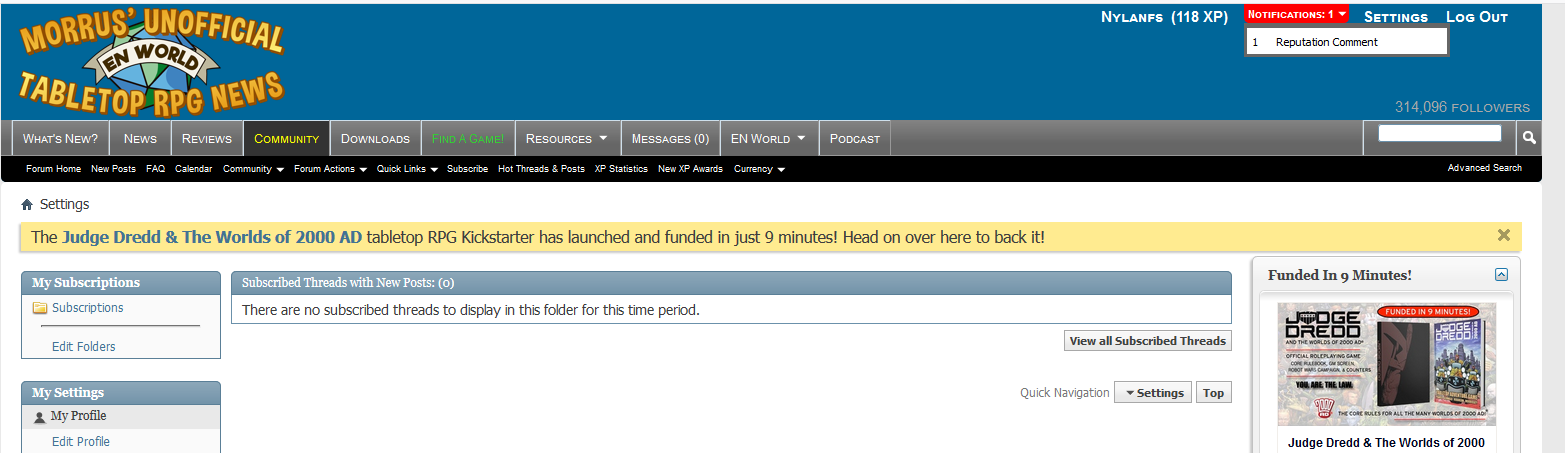The height and width of the screenshot is (453, 1565).
Task: Open the Notifications dropdown
Action: (x=1296, y=15)
